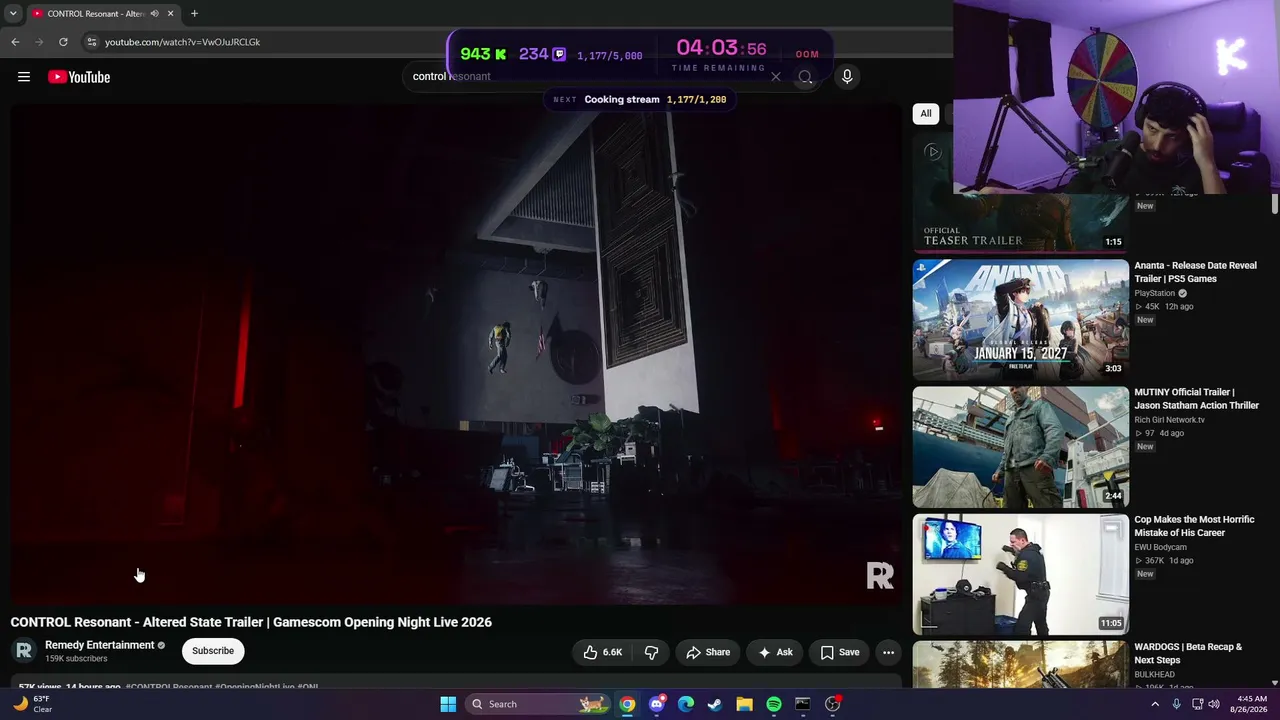Switch to Chrome in the taskbar

pos(627,704)
